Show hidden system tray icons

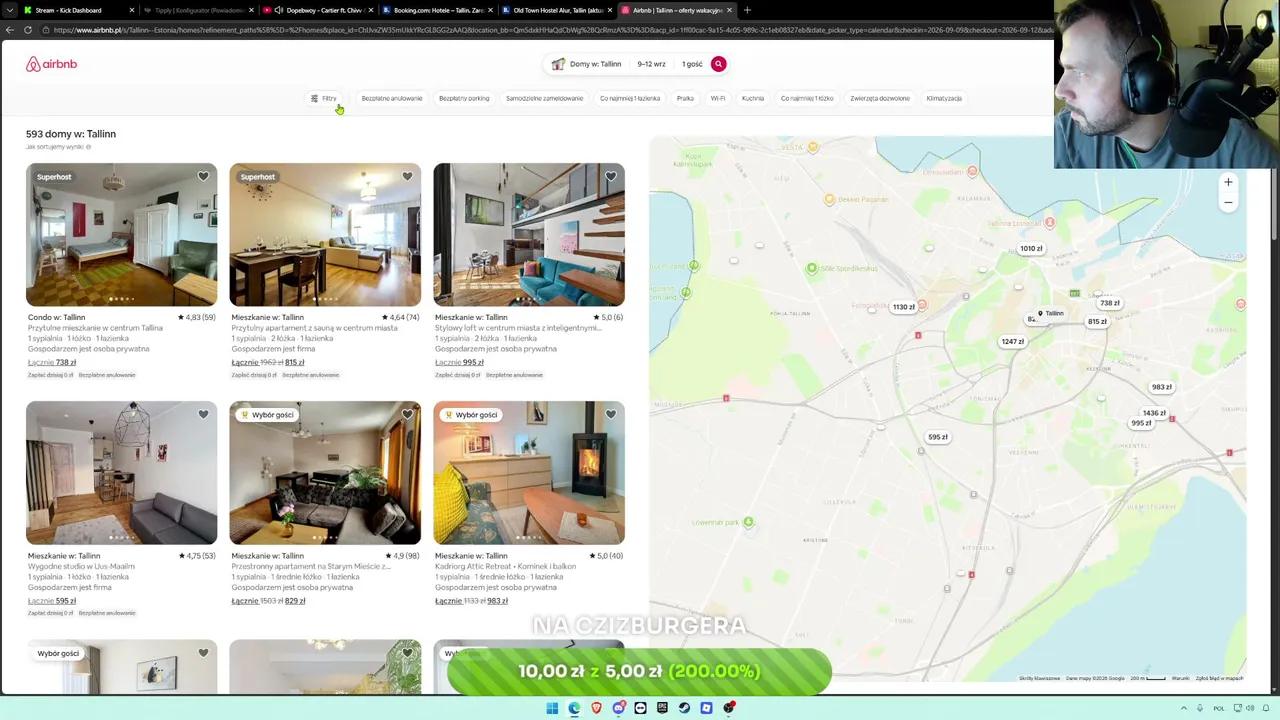[1184, 708]
